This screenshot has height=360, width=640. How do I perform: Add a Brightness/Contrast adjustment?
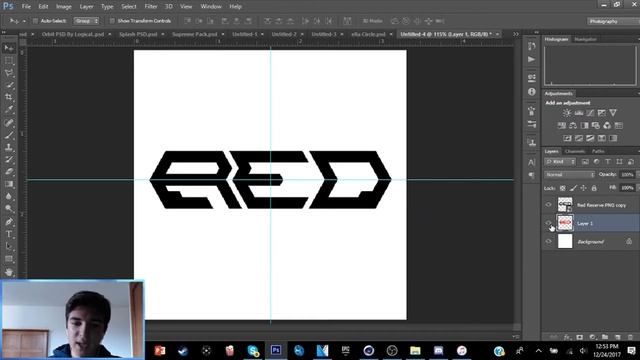point(567,113)
